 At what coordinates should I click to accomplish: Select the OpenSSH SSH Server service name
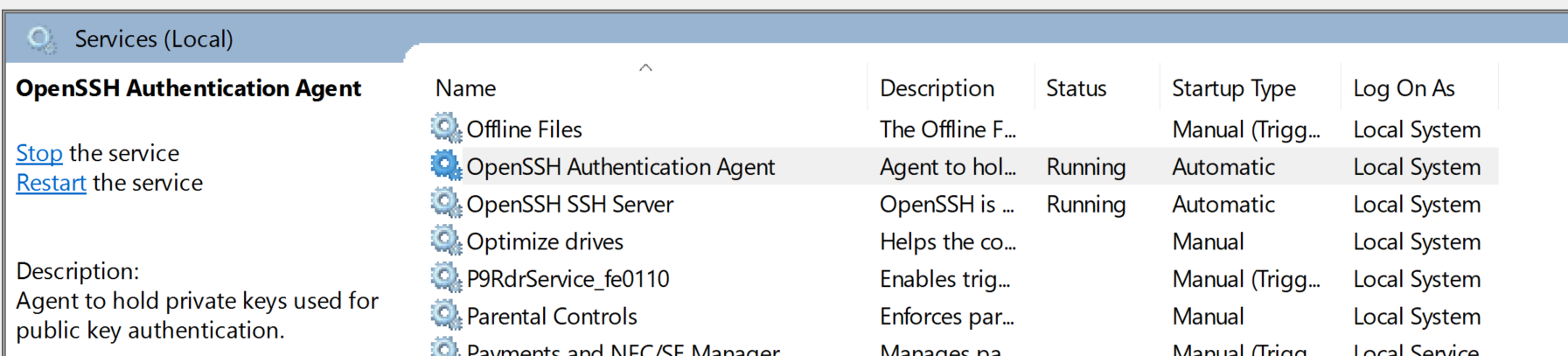[x=569, y=205]
